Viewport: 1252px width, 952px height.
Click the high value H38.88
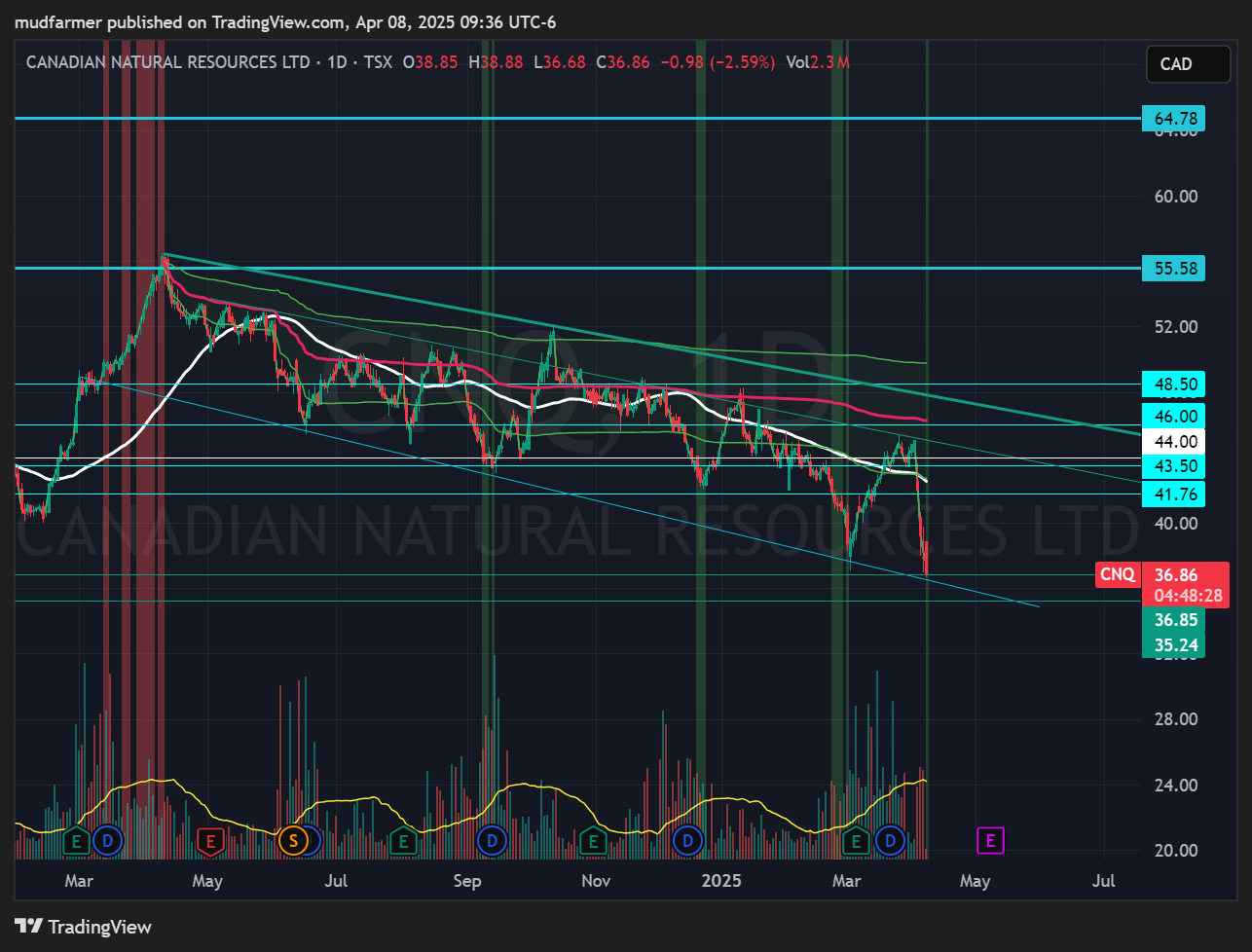[496, 62]
